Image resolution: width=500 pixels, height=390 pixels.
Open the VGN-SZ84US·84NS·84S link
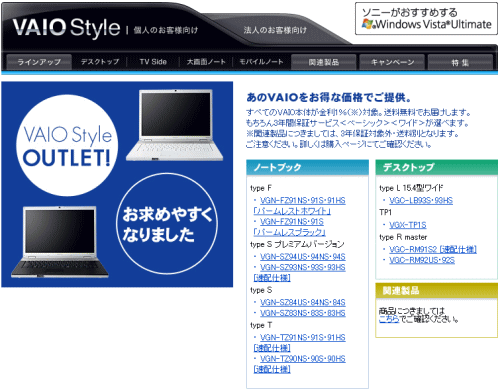tap(303, 302)
